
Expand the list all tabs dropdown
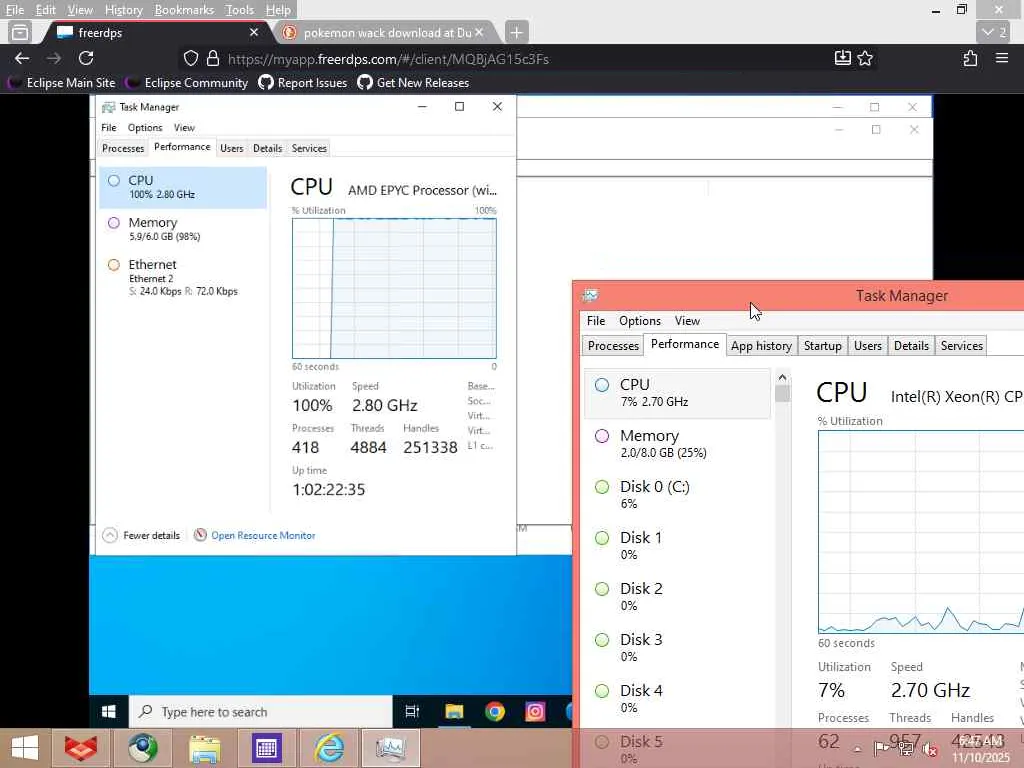click(994, 32)
